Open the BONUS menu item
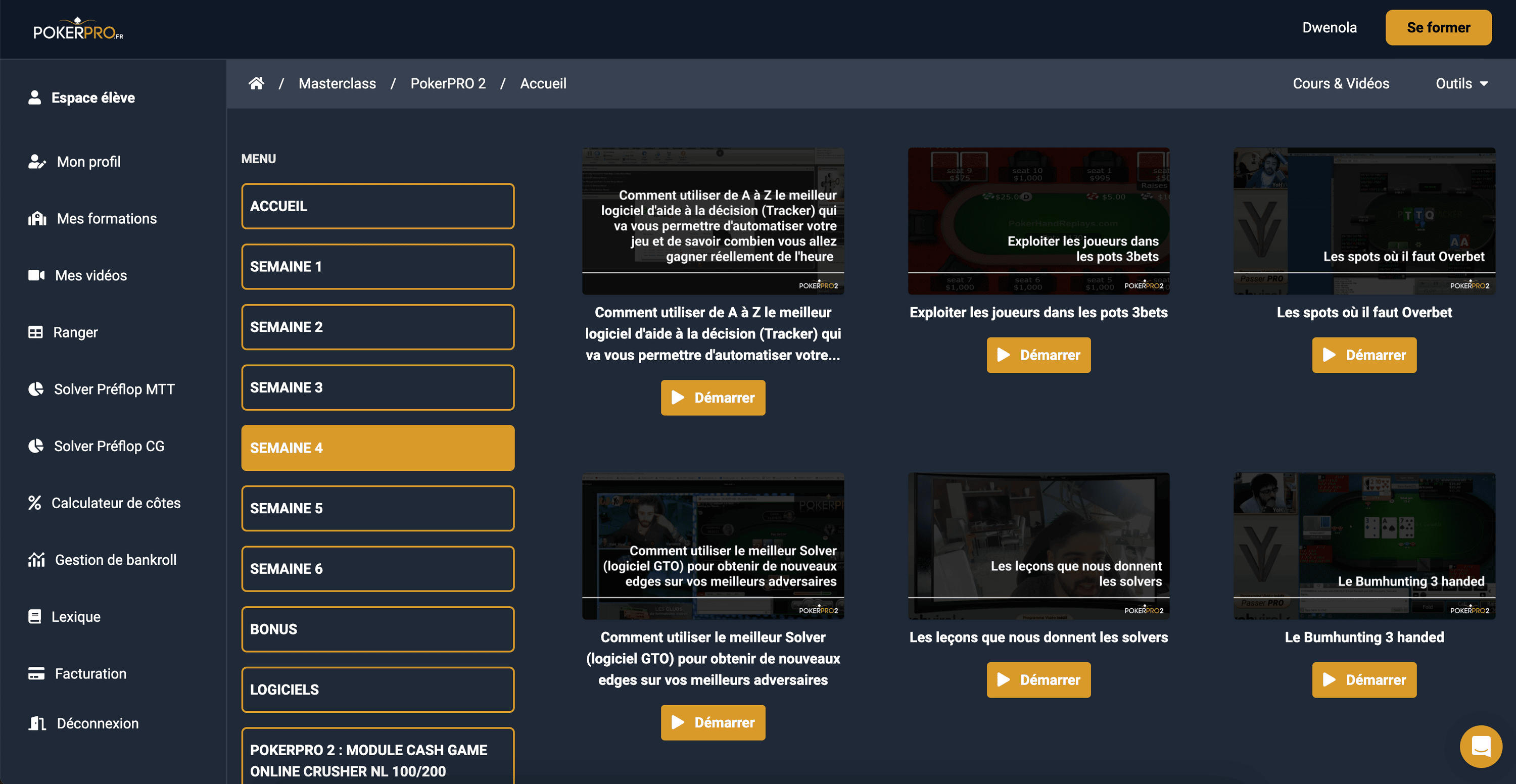The height and width of the screenshot is (784, 1516). tap(377, 629)
